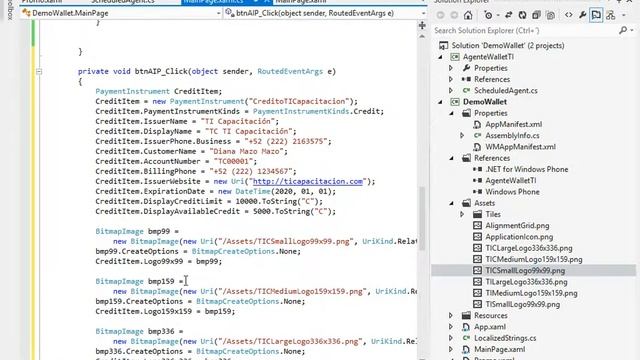The height and width of the screenshot is (360, 640).
Task: Open Solution Explorer toolbar overflow options
Action: coord(624,16)
